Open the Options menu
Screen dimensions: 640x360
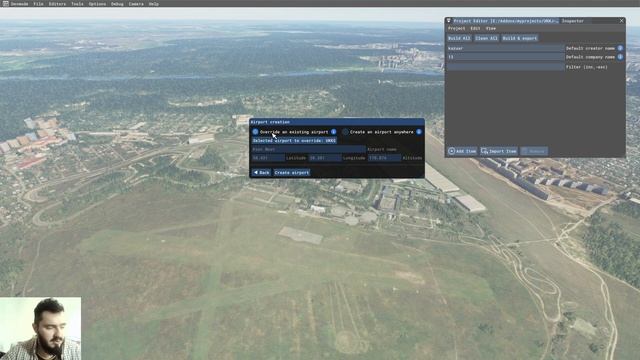97,4
